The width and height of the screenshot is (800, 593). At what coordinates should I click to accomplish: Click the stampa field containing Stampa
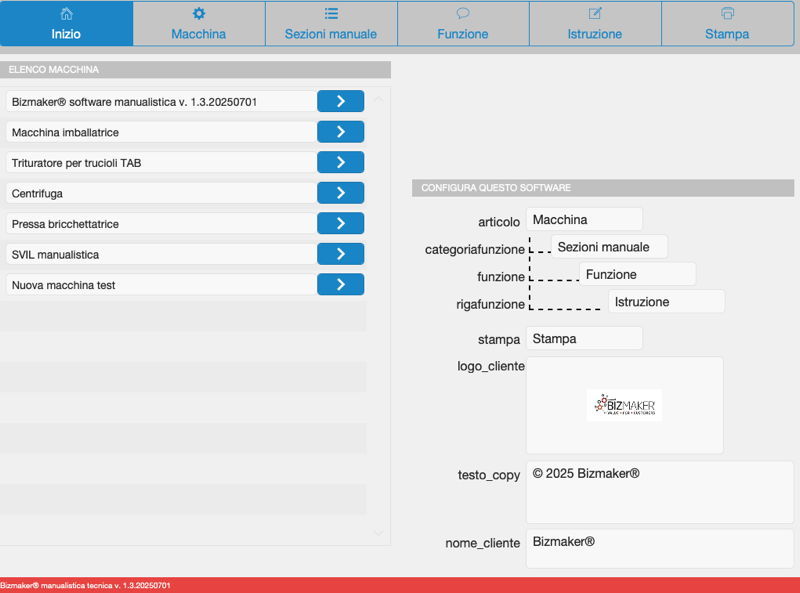(x=584, y=338)
